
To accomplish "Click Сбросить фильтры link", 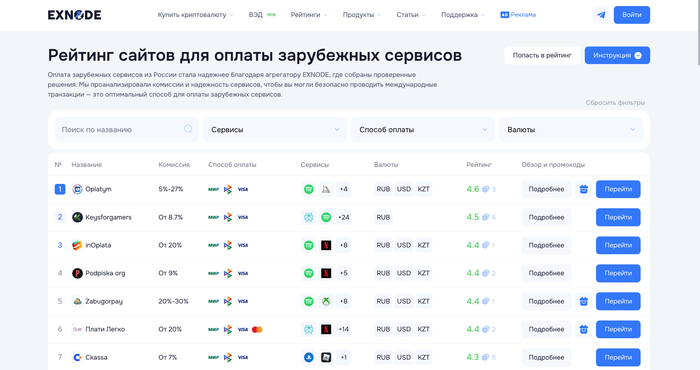I will (615, 103).
